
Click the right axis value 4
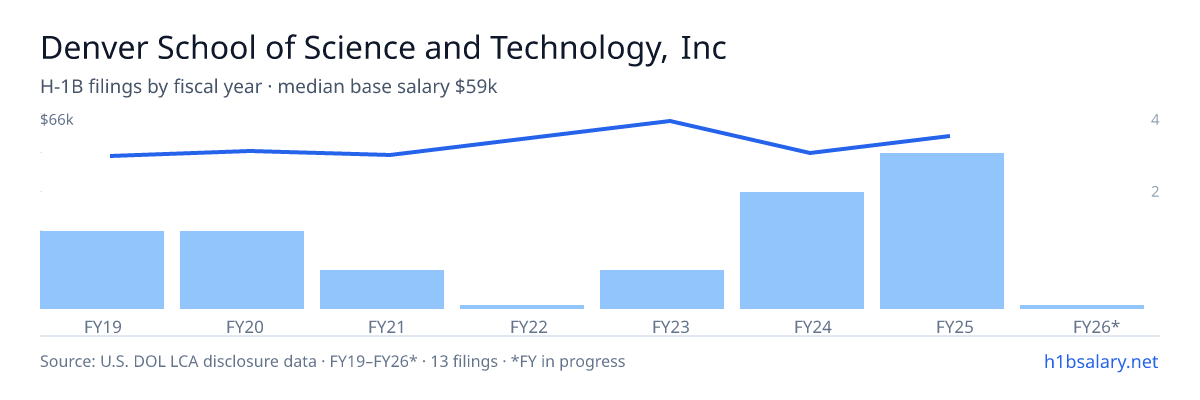pos(1155,120)
